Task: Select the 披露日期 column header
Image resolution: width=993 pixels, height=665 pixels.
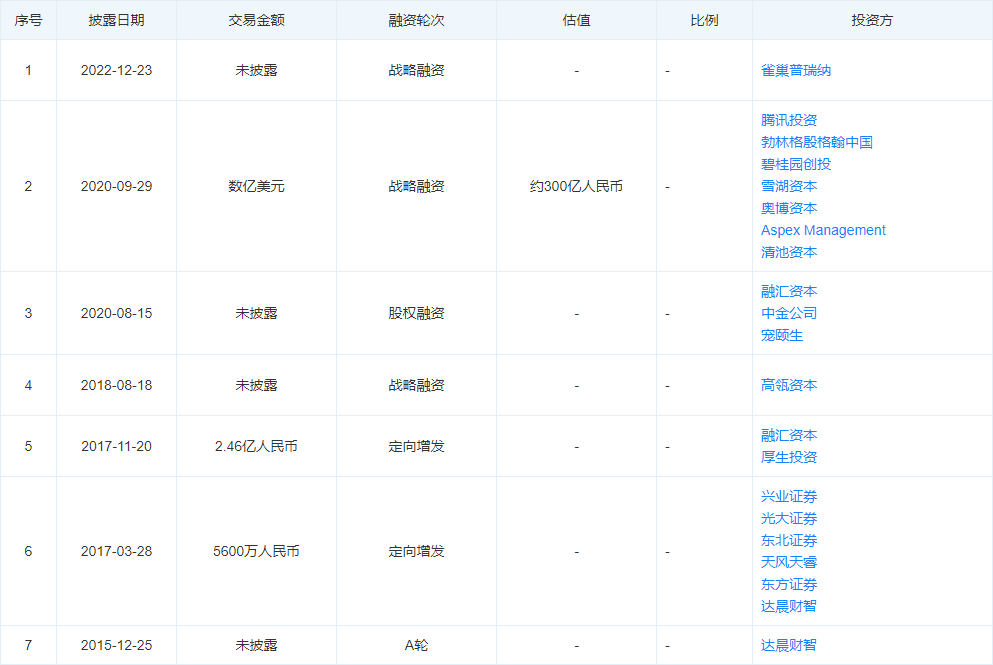Action: (117, 20)
